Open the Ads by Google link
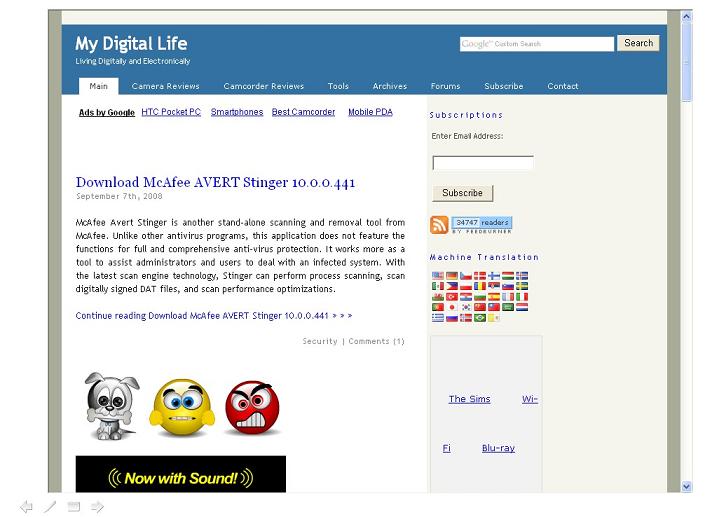The width and height of the screenshot is (712, 517). tap(107, 112)
